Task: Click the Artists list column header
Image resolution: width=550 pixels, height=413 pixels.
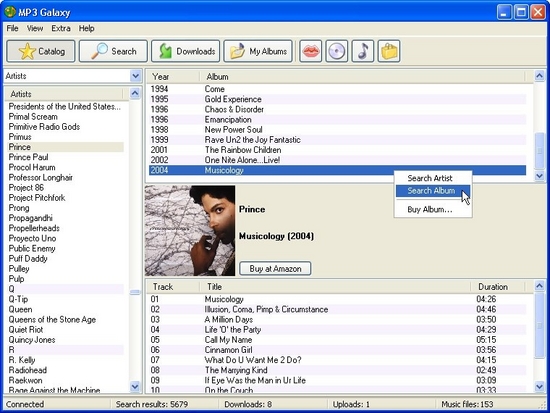Action: tap(65, 94)
